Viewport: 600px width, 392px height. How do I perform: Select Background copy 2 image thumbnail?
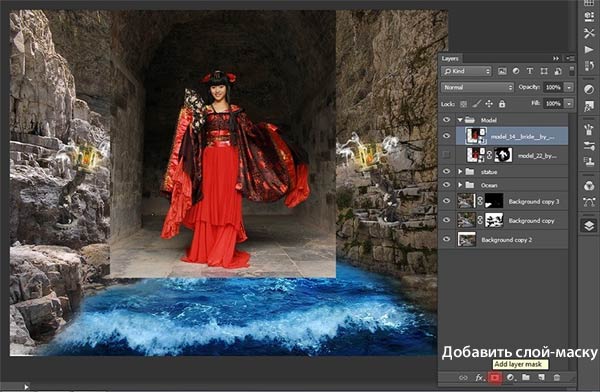coord(467,239)
